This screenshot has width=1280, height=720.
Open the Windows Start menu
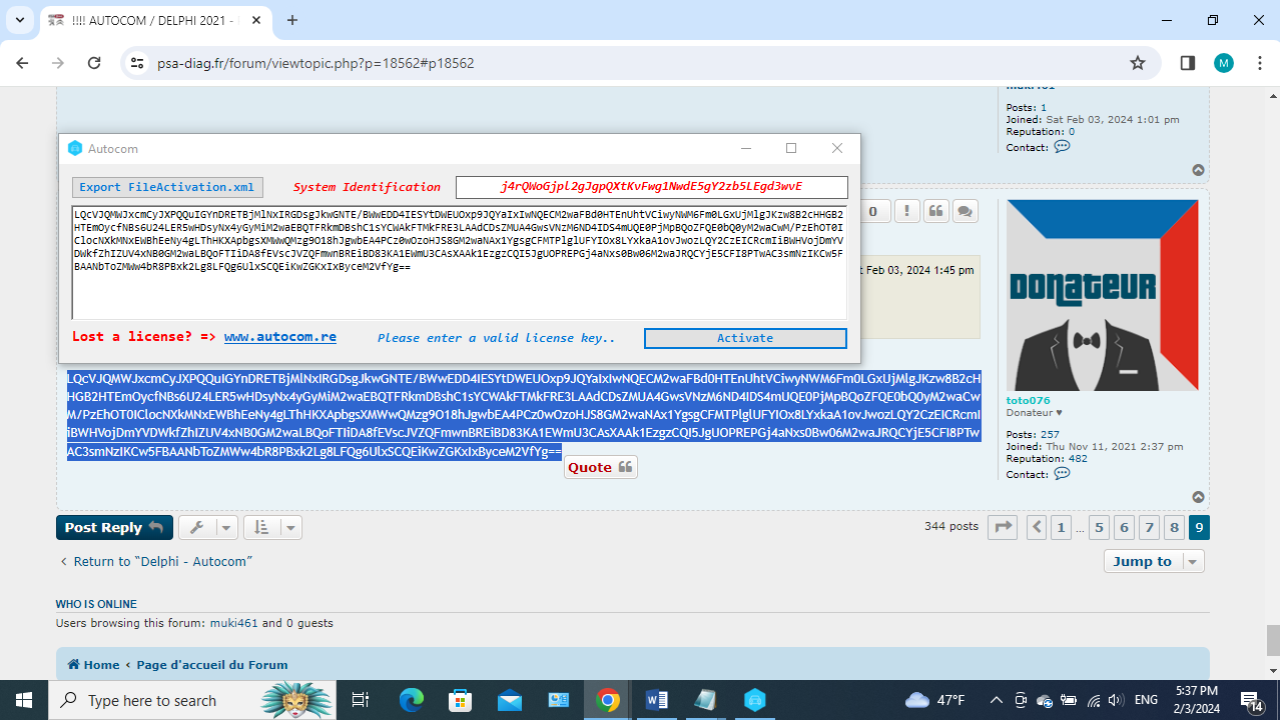(x=23, y=700)
